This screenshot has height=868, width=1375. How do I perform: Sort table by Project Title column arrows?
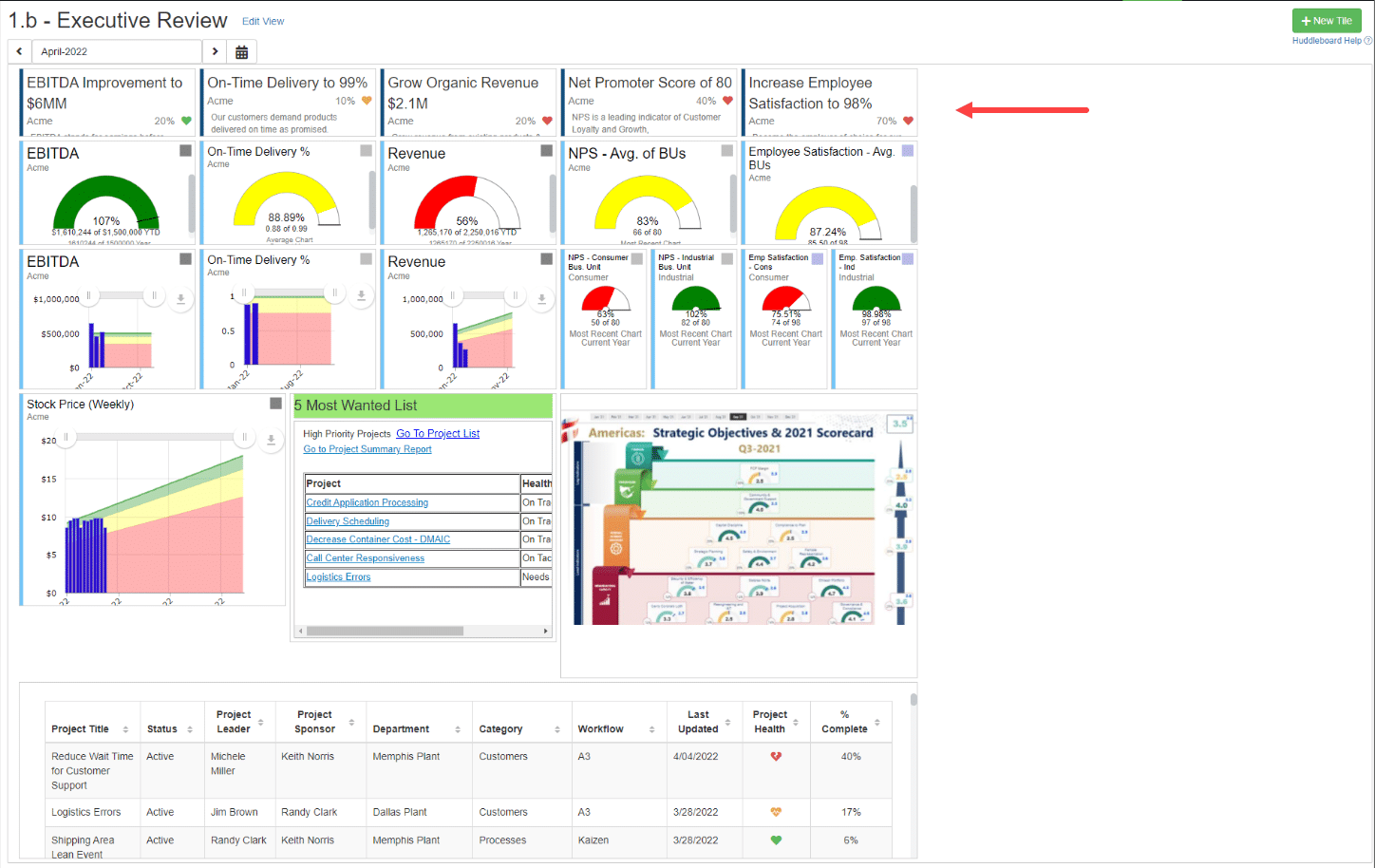pyautogui.click(x=125, y=729)
